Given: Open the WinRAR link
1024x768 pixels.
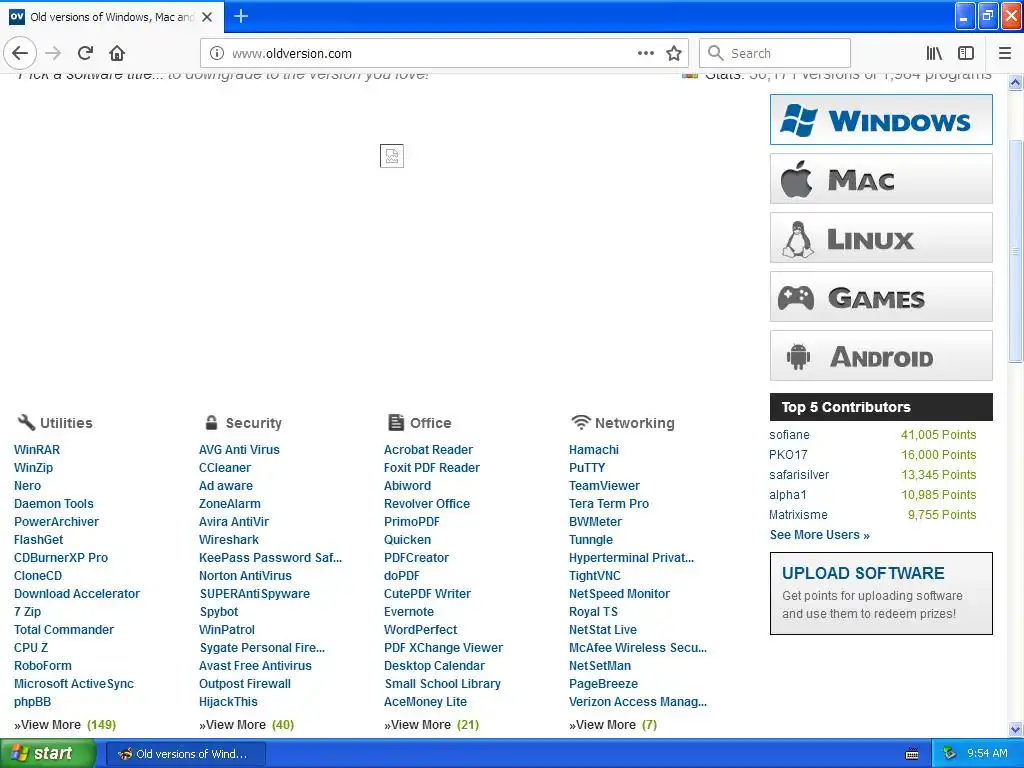Looking at the screenshot, I should pyautogui.click(x=37, y=450).
